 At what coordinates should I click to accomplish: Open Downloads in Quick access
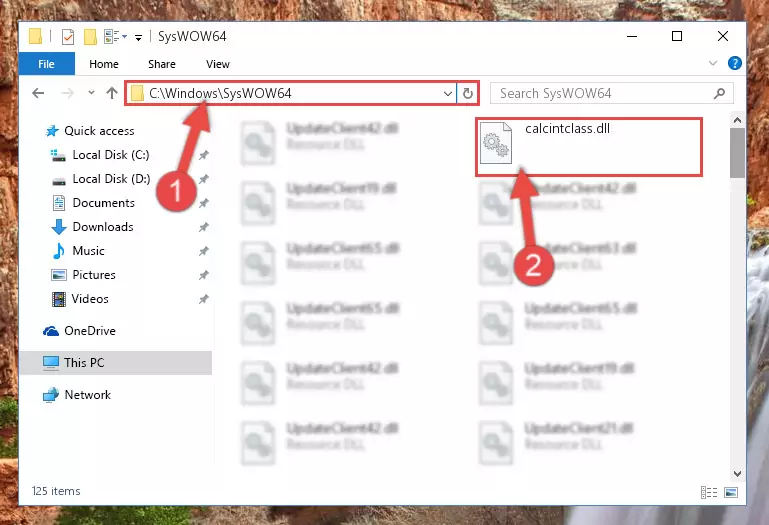tap(103, 227)
